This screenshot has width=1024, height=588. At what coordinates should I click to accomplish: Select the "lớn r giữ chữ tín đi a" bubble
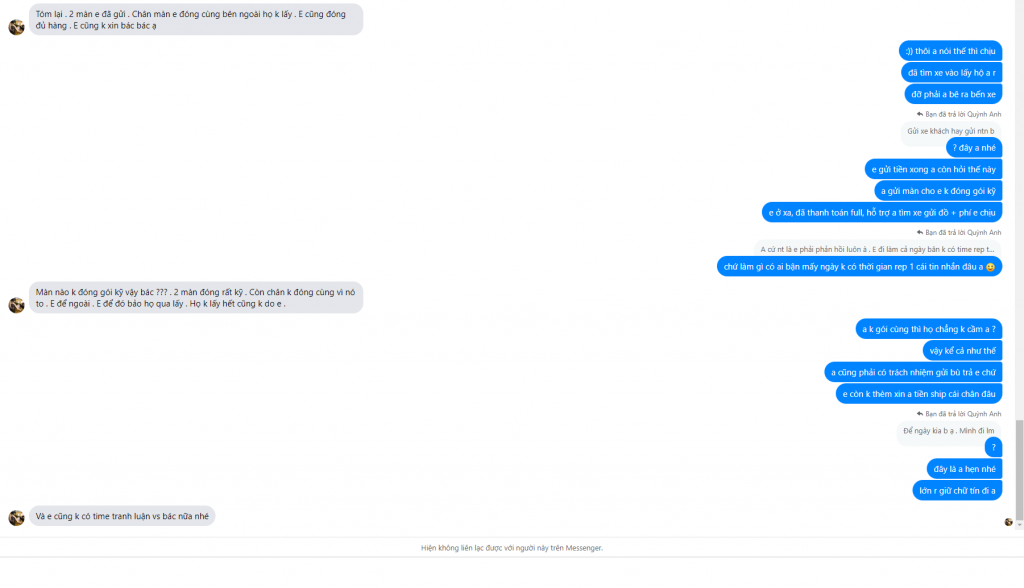tap(957, 491)
